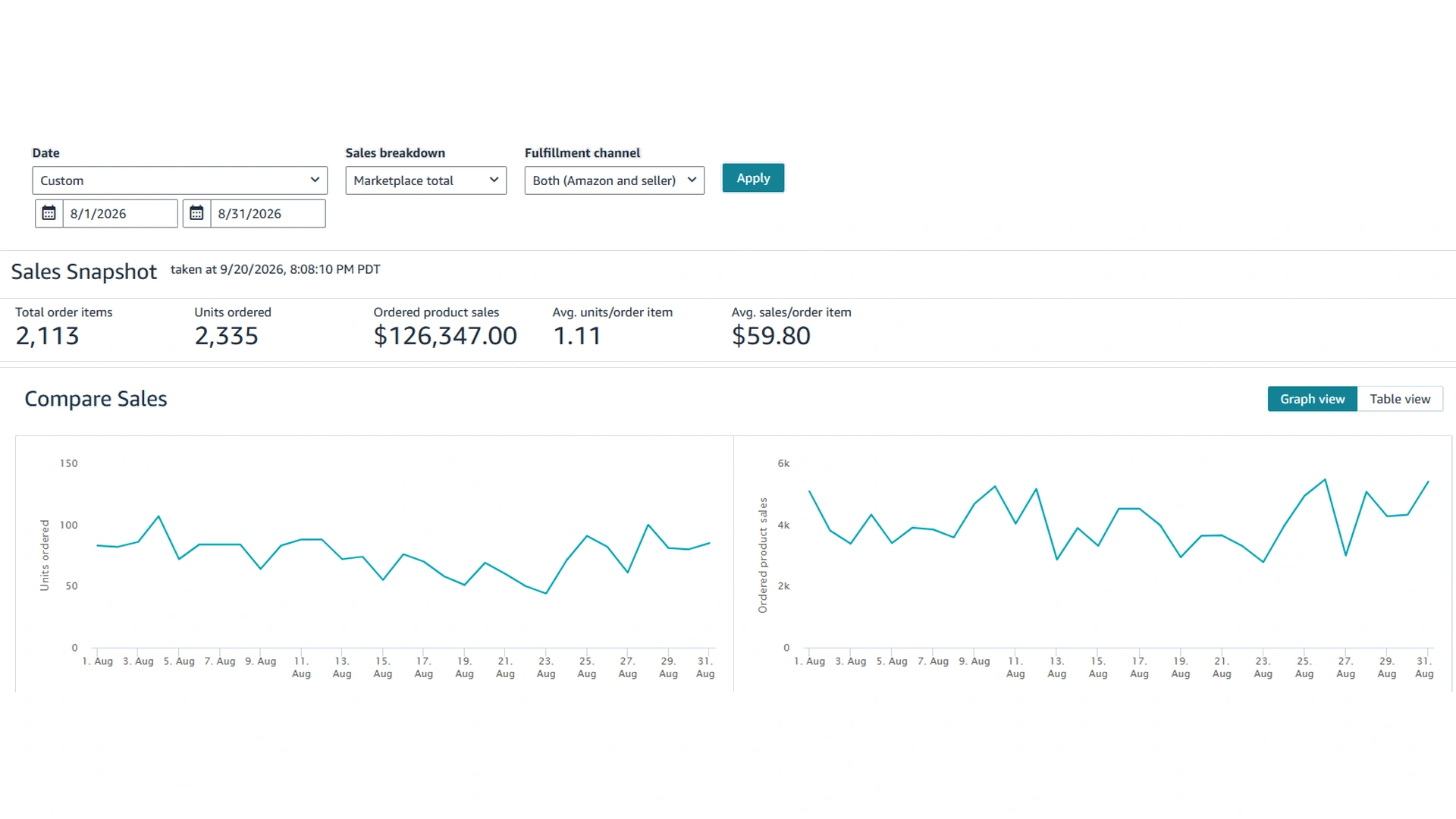Click the Ordered product sales axis label
The width and height of the screenshot is (1456, 819).
(x=763, y=555)
